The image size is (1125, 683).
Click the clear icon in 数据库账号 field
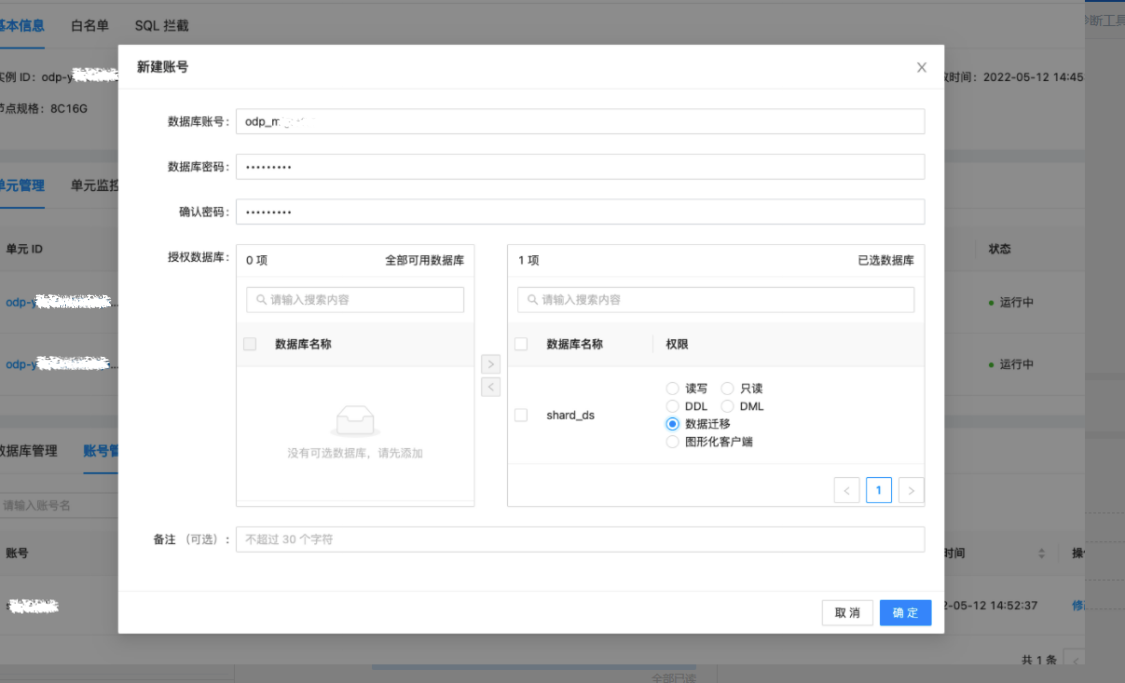point(913,121)
